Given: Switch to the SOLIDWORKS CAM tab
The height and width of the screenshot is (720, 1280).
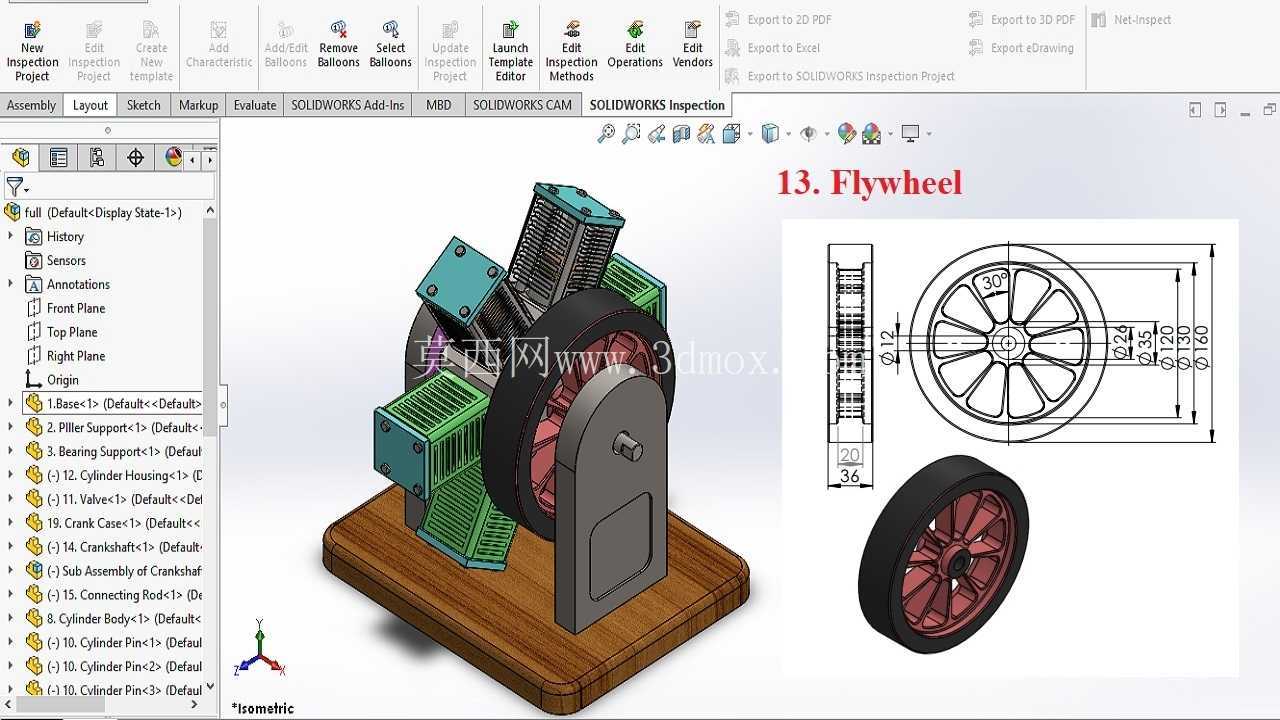Looking at the screenshot, I should [x=523, y=105].
